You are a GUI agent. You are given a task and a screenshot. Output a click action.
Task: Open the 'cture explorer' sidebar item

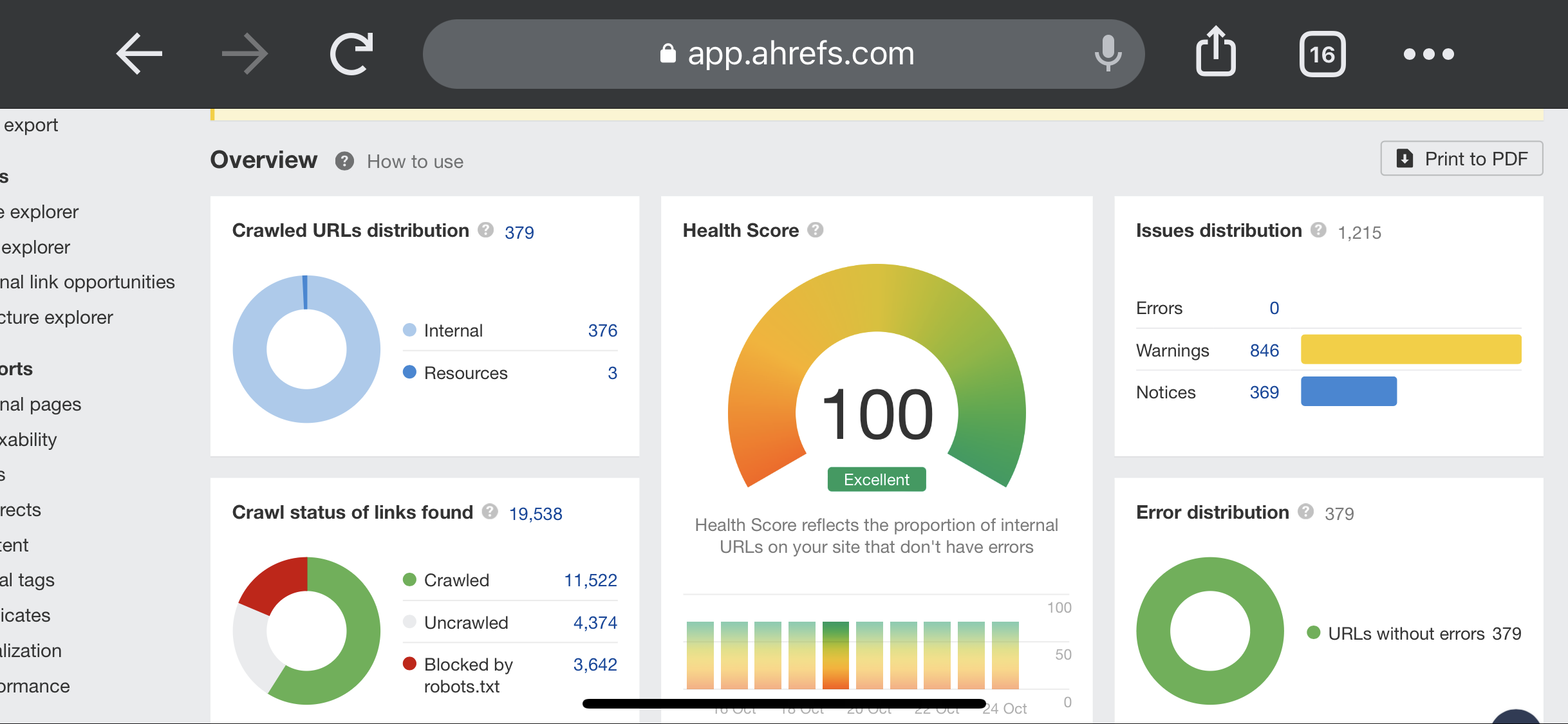[x=58, y=317]
